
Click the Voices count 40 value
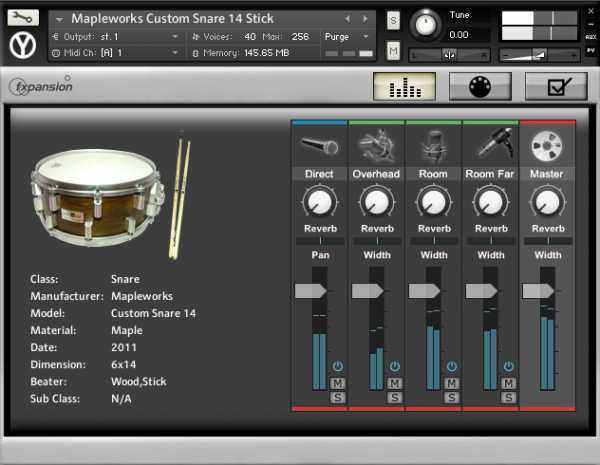tap(250, 37)
